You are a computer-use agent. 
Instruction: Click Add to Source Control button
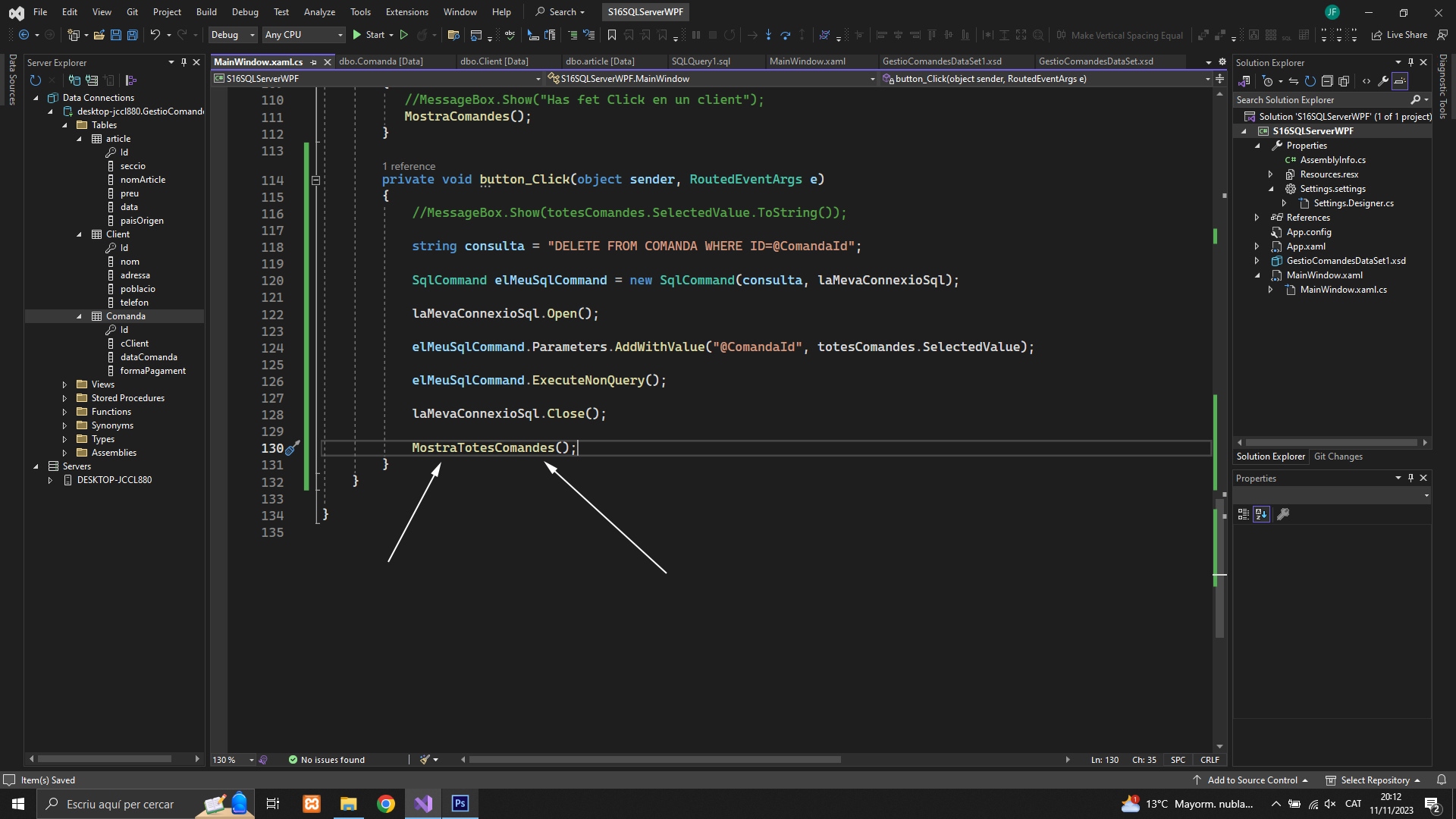[x=1251, y=780]
